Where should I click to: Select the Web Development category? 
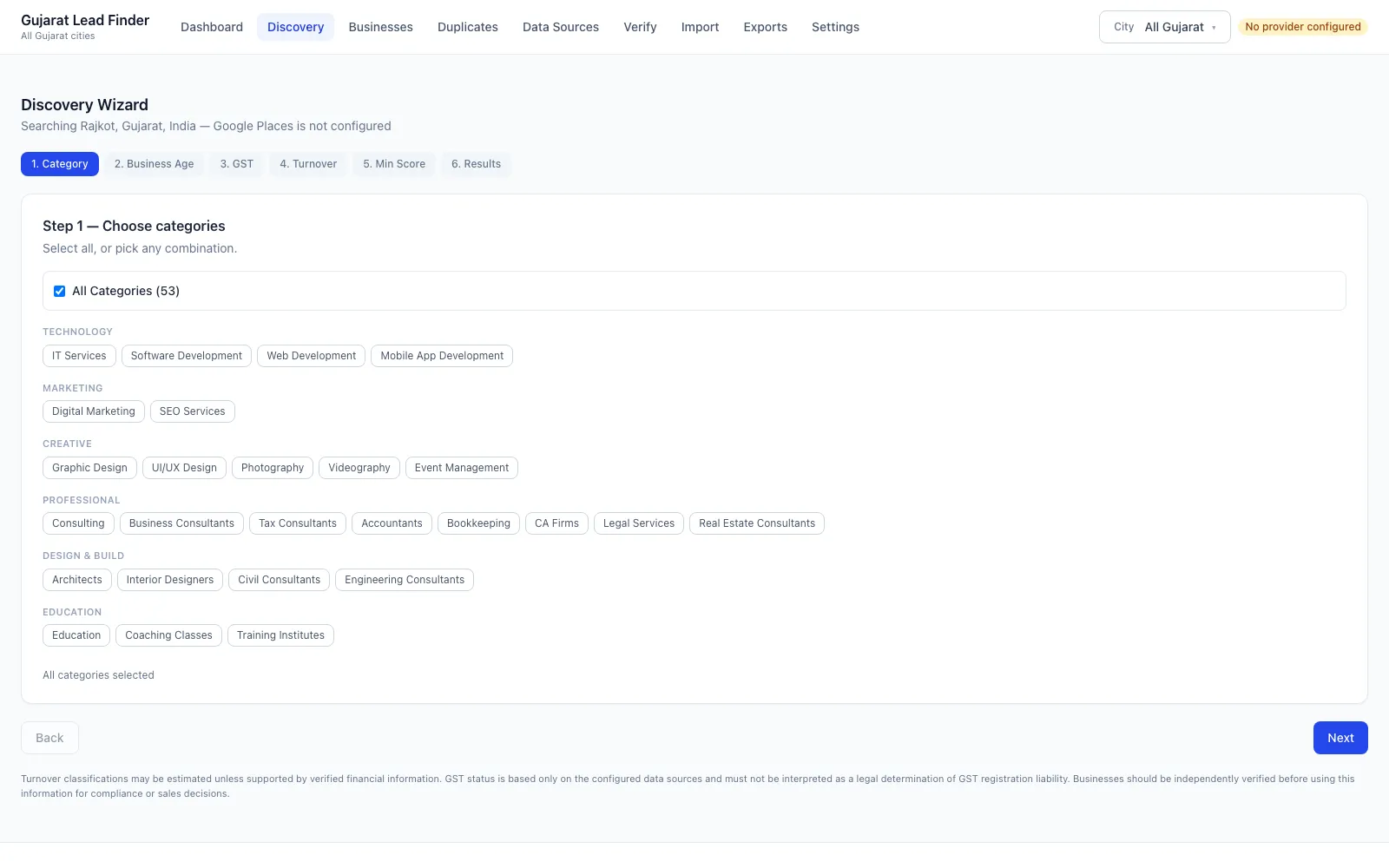(x=312, y=356)
